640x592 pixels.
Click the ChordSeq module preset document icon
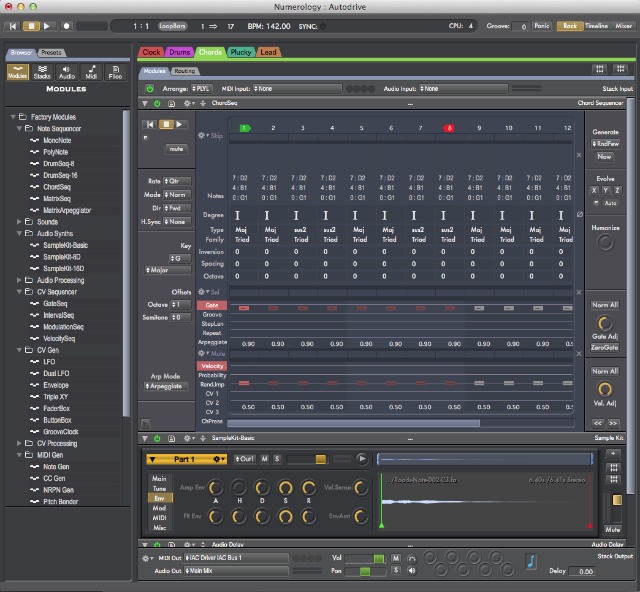tap(171, 103)
